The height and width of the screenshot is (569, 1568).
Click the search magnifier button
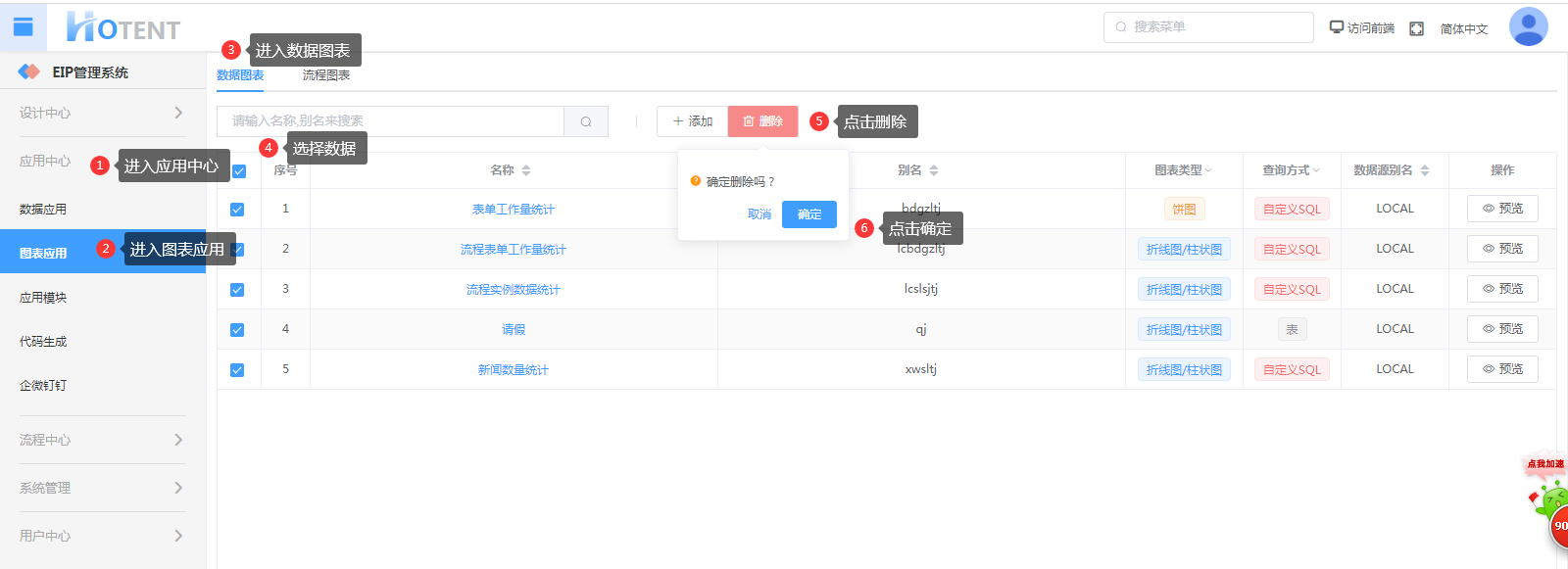[x=586, y=121]
